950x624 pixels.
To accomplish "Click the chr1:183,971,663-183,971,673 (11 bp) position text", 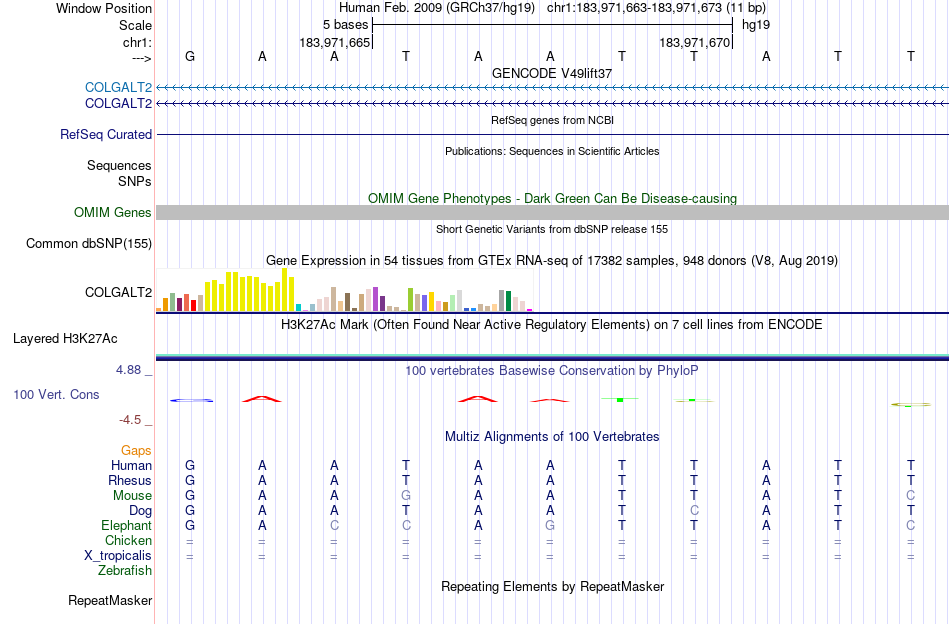I will pos(656,8).
